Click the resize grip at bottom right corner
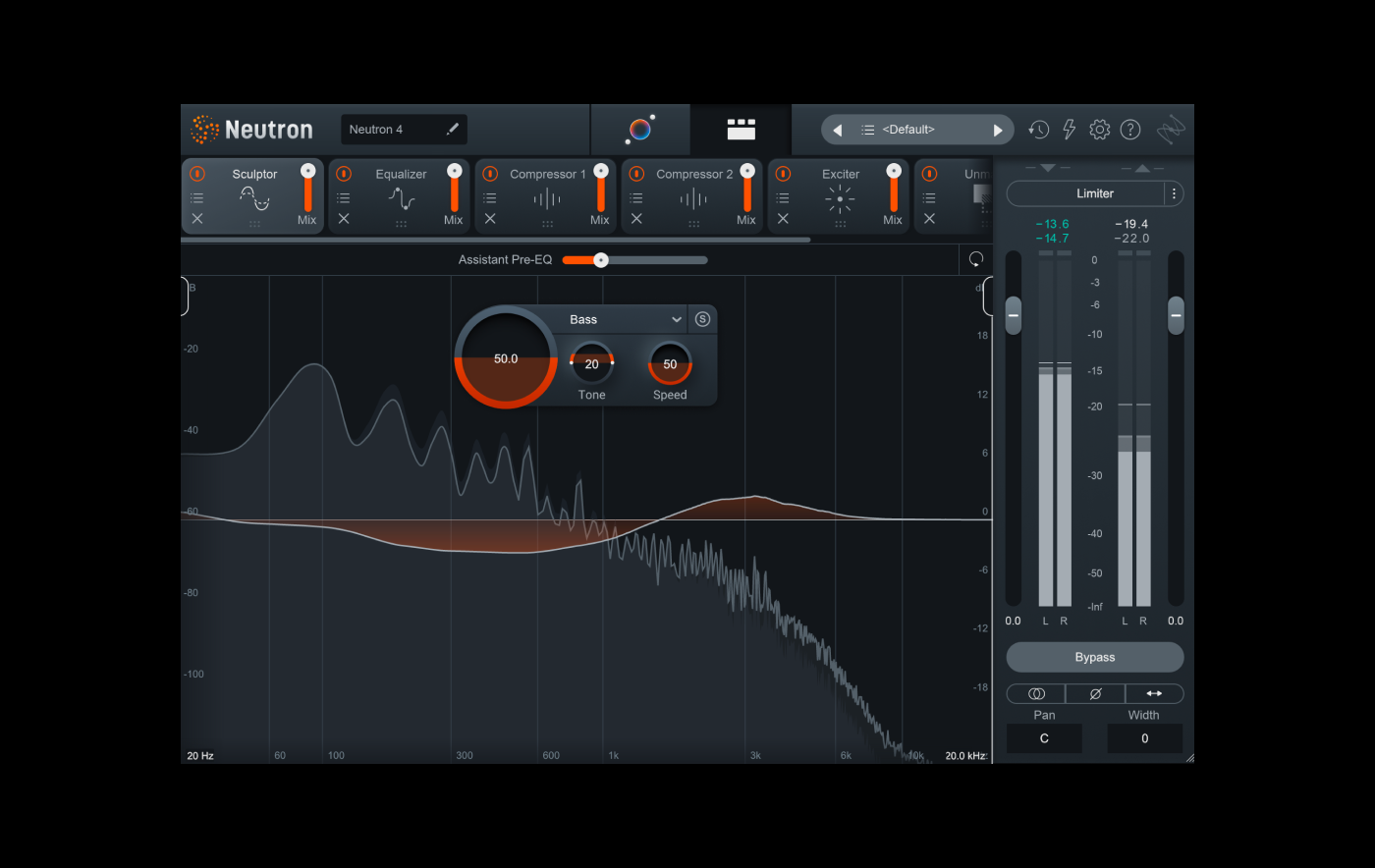 pyautogui.click(x=1189, y=758)
